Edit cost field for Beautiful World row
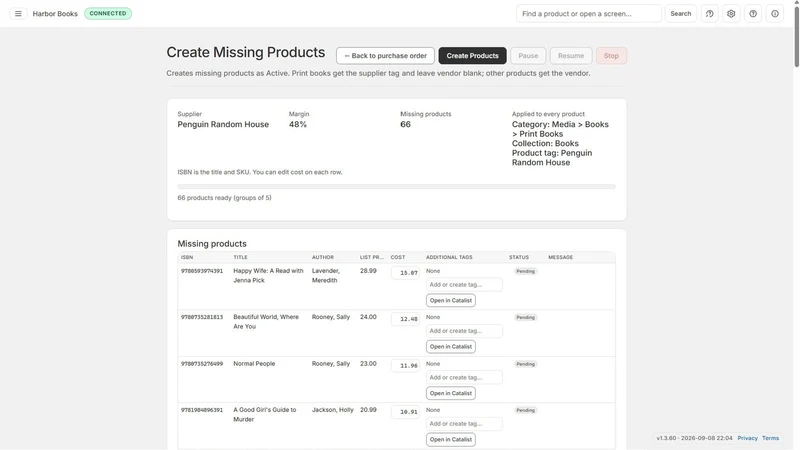The height and width of the screenshot is (450, 800). pos(406,319)
